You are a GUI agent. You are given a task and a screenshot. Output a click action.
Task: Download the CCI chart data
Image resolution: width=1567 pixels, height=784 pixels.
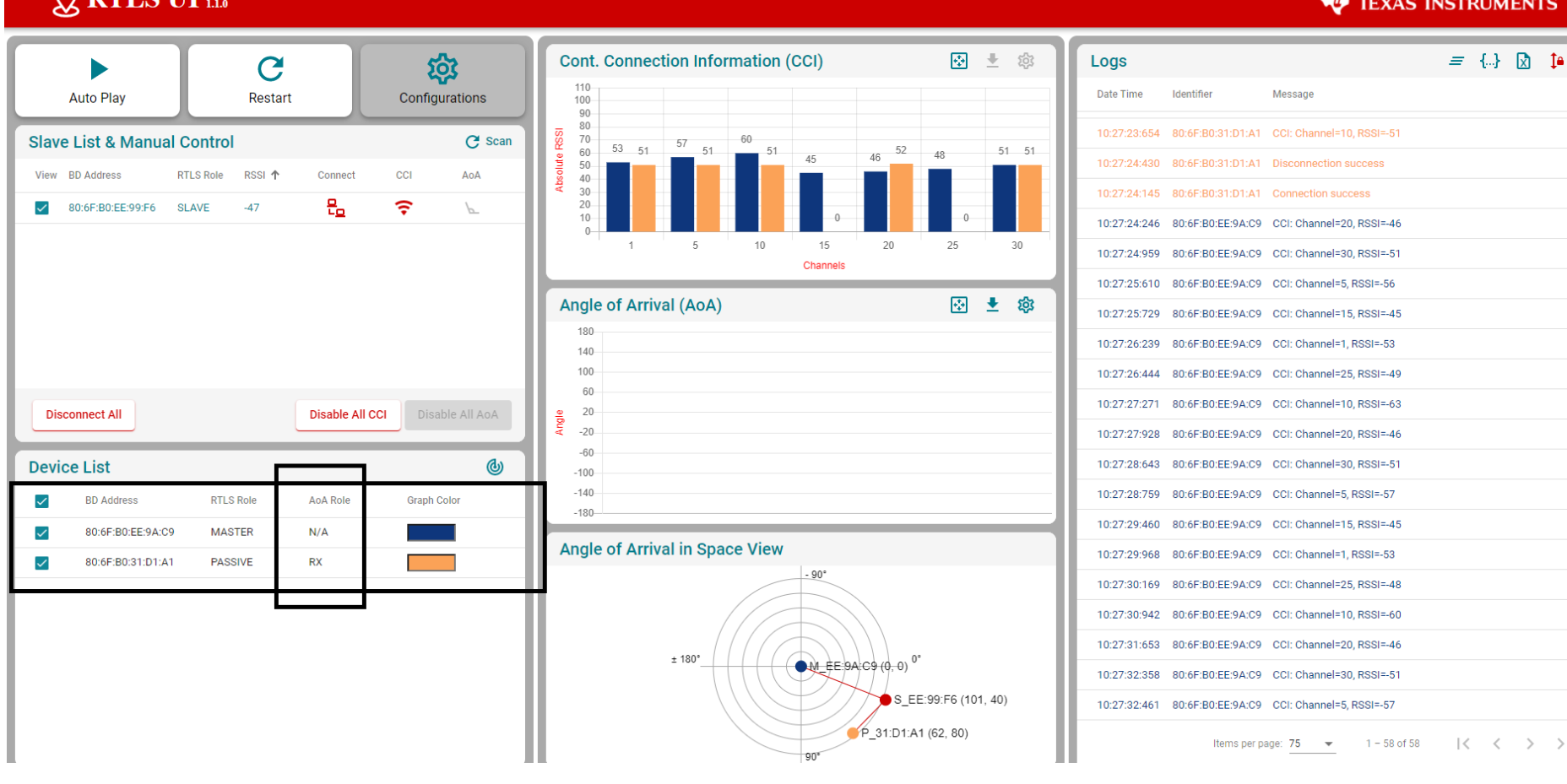point(993,61)
